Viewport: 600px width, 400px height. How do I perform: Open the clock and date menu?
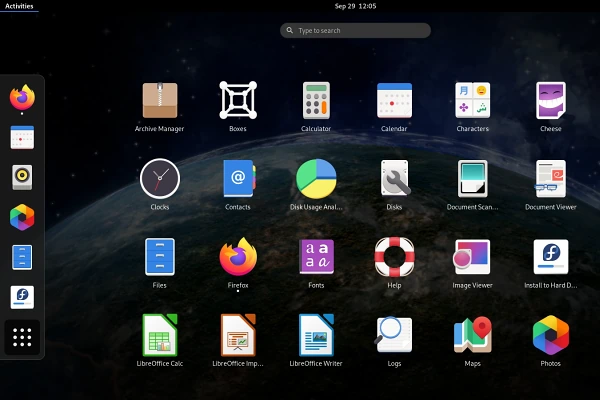(355, 6)
